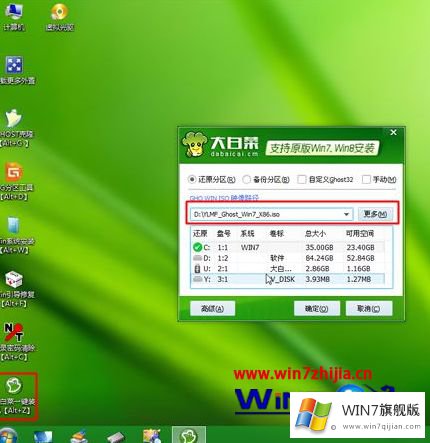Click the active 大白菜 taskbar button
This screenshot has width=430, height=443.
(189, 435)
